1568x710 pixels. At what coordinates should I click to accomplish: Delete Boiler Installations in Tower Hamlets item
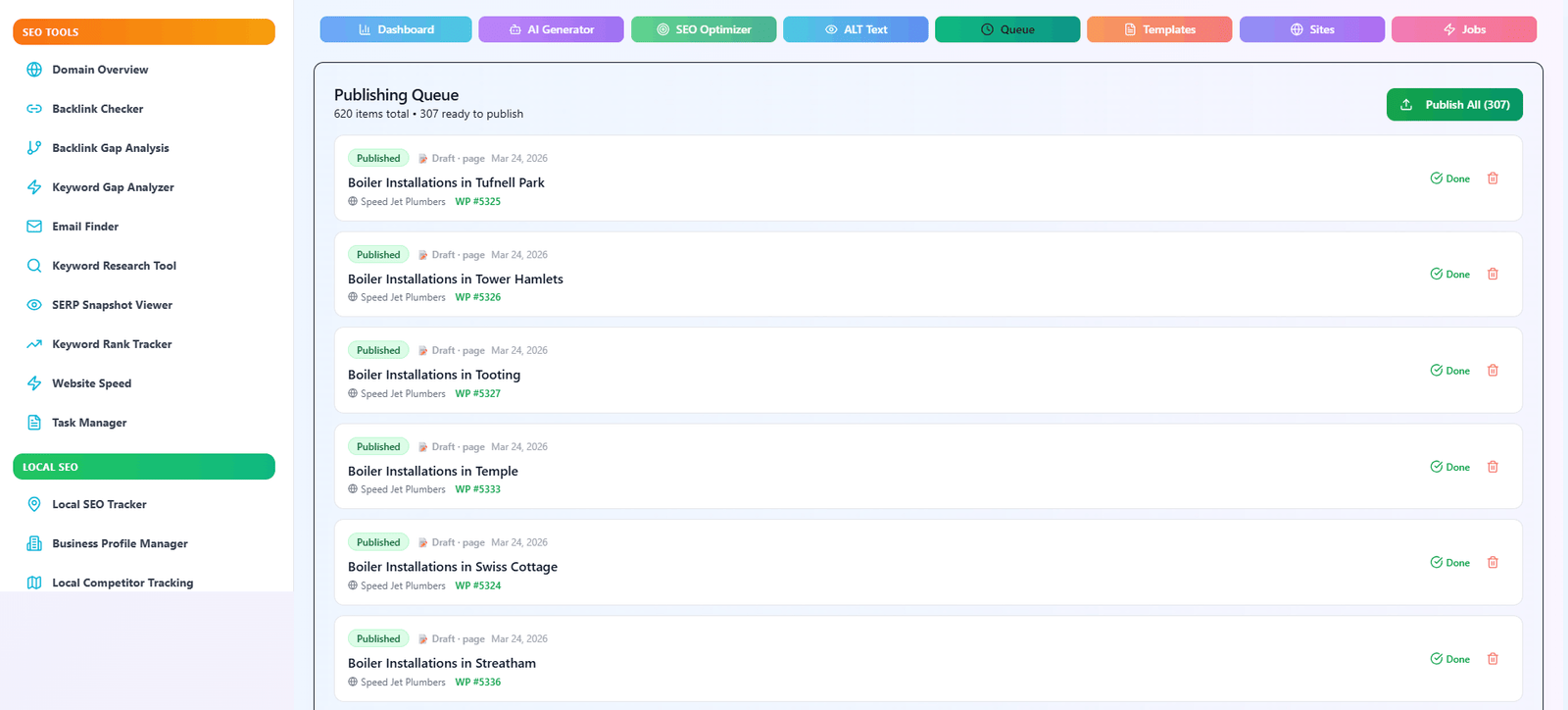(x=1493, y=275)
